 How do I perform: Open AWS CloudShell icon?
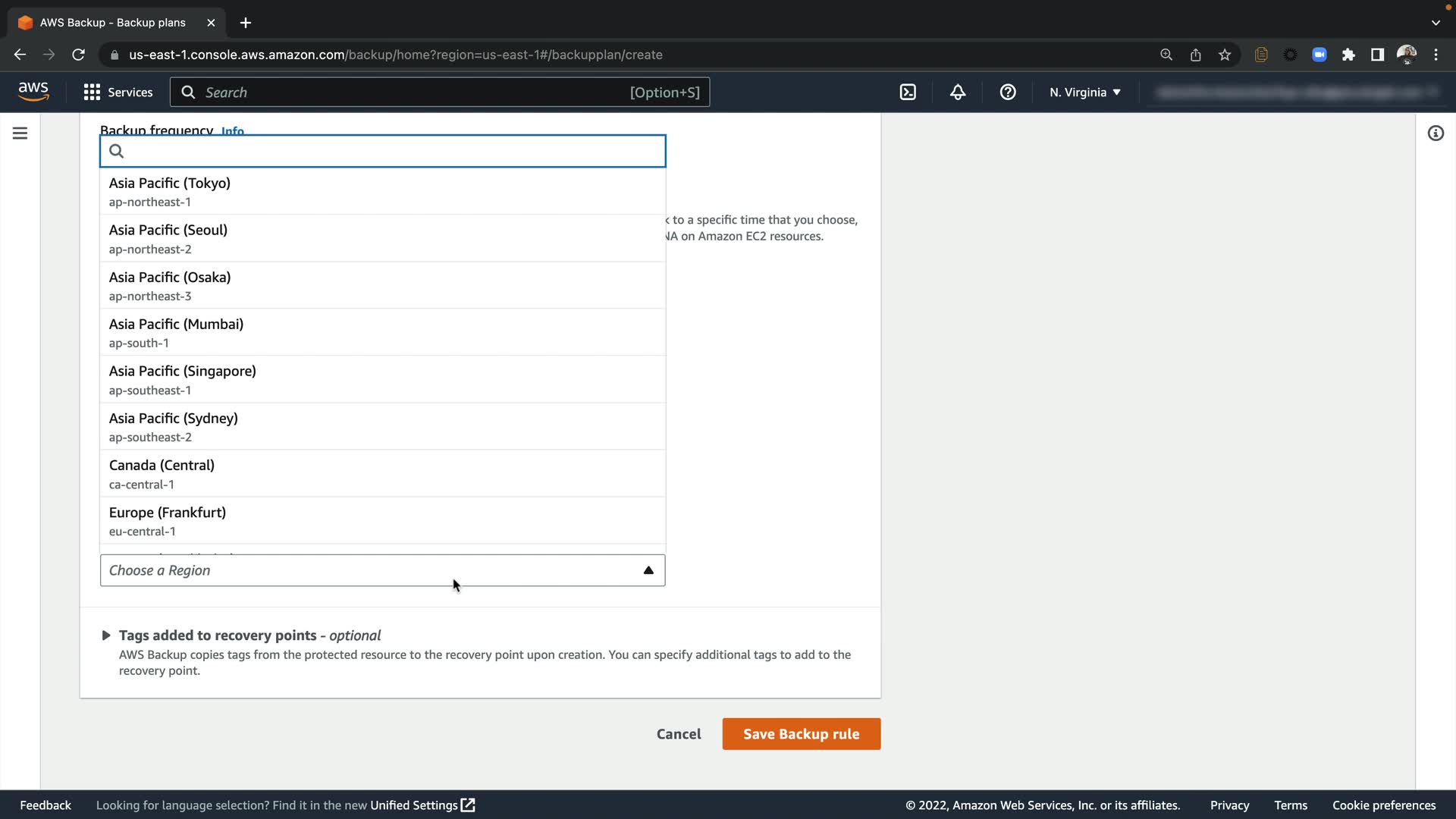[x=908, y=93]
